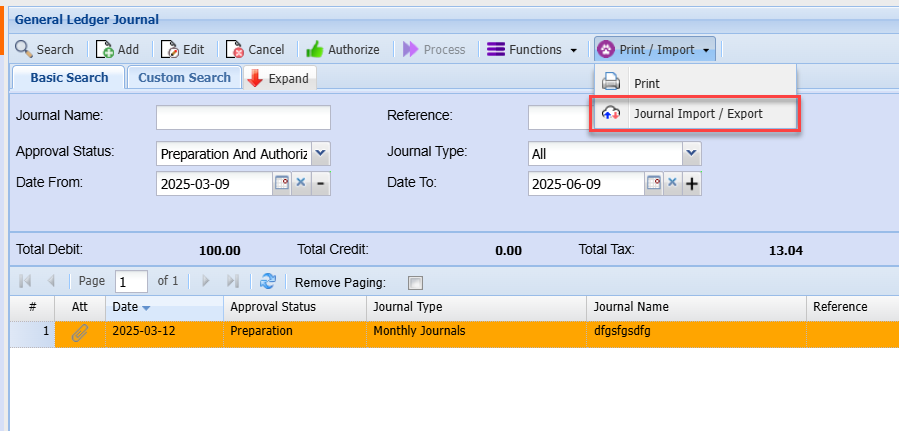Sort by Journal Name column header
This screenshot has height=431, width=899.
(697, 307)
